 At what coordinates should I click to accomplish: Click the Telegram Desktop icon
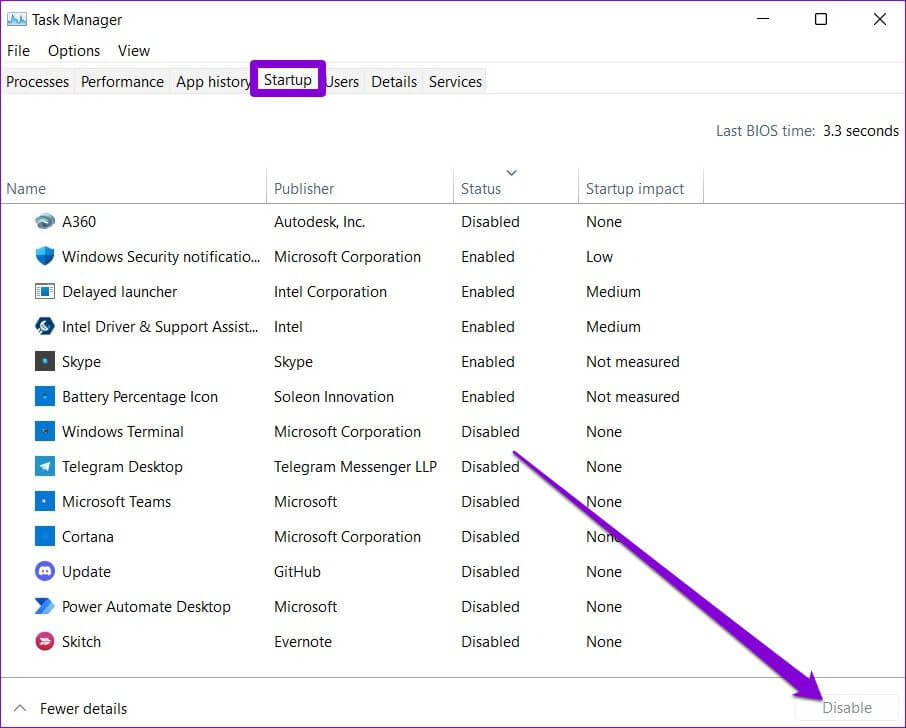point(44,466)
